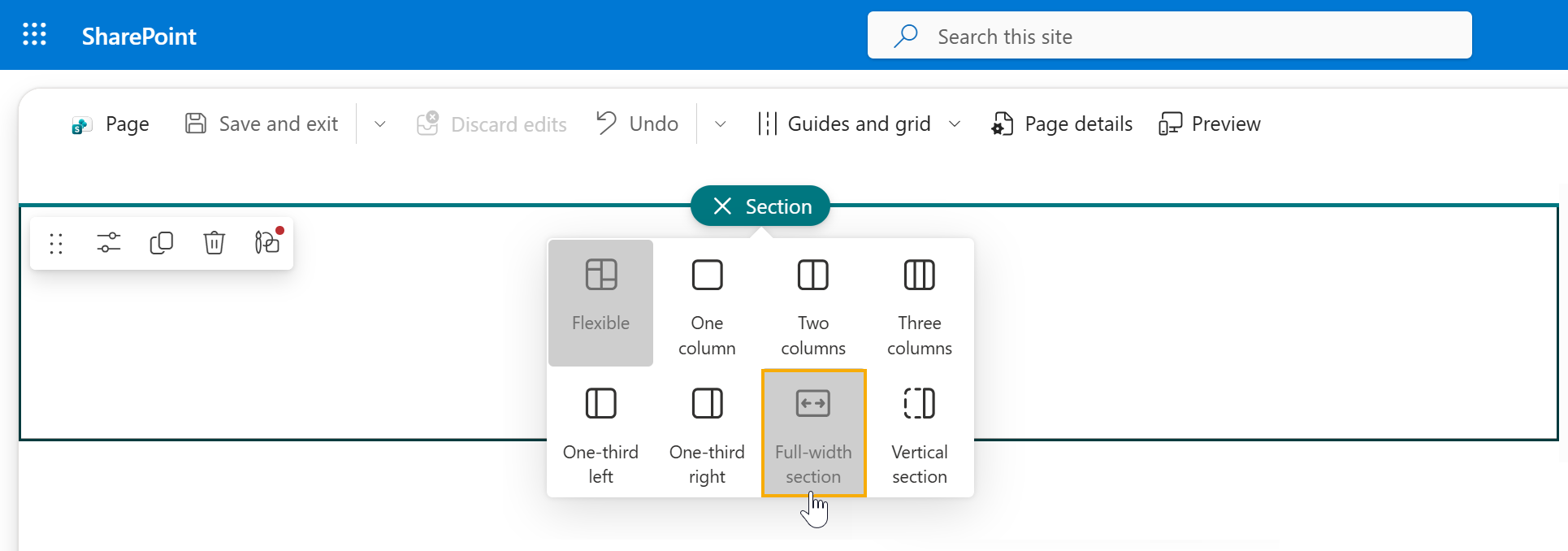The width and height of the screenshot is (1568, 551).
Task: Open the app launcher waffle icon
Action: coord(34,35)
